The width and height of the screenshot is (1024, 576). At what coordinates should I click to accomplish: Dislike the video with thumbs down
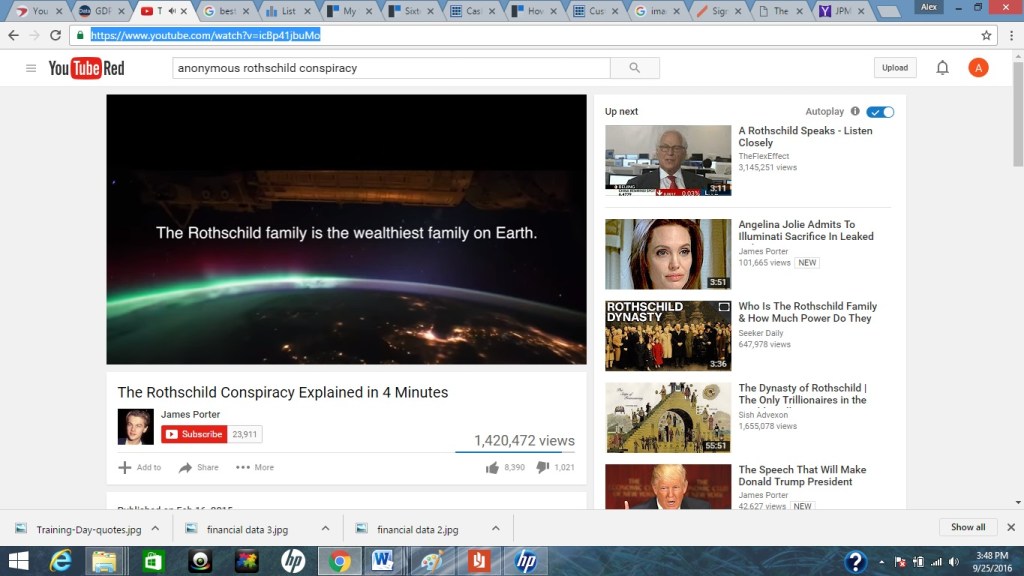(543, 468)
